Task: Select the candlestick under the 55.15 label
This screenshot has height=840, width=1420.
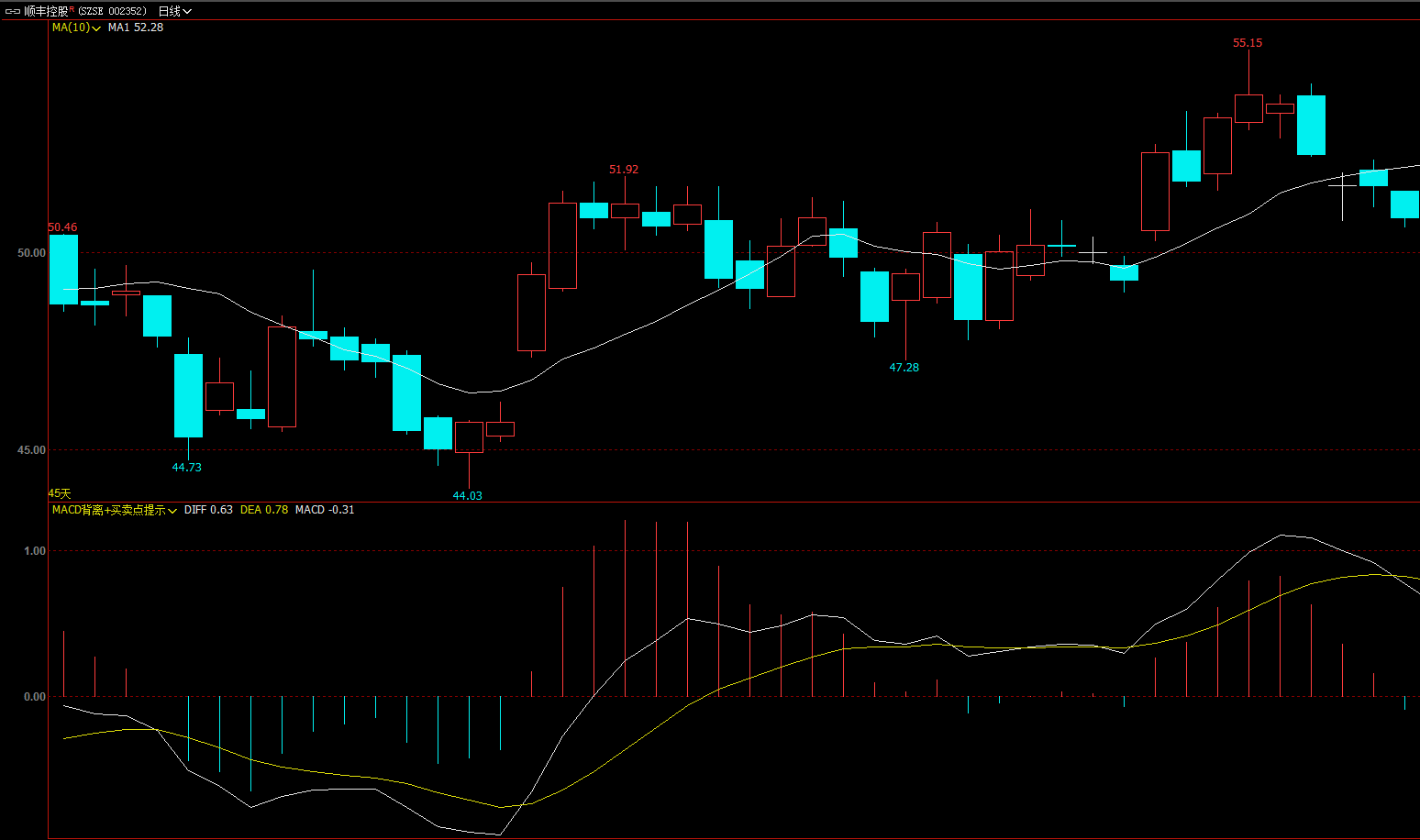Action: tap(1248, 108)
